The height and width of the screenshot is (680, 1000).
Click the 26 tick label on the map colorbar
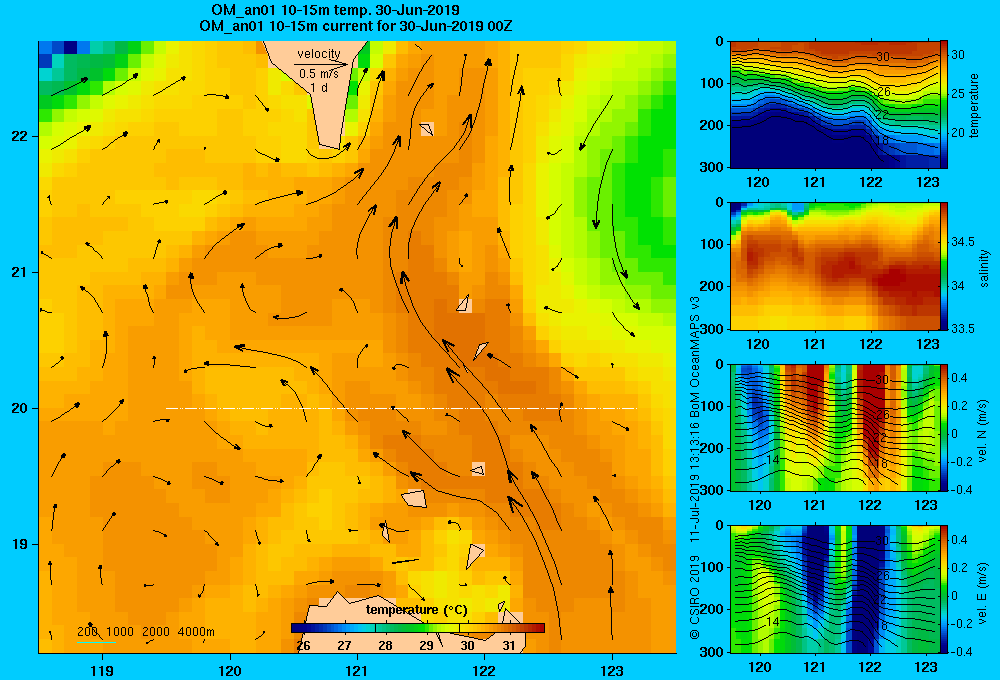click(304, 646)
